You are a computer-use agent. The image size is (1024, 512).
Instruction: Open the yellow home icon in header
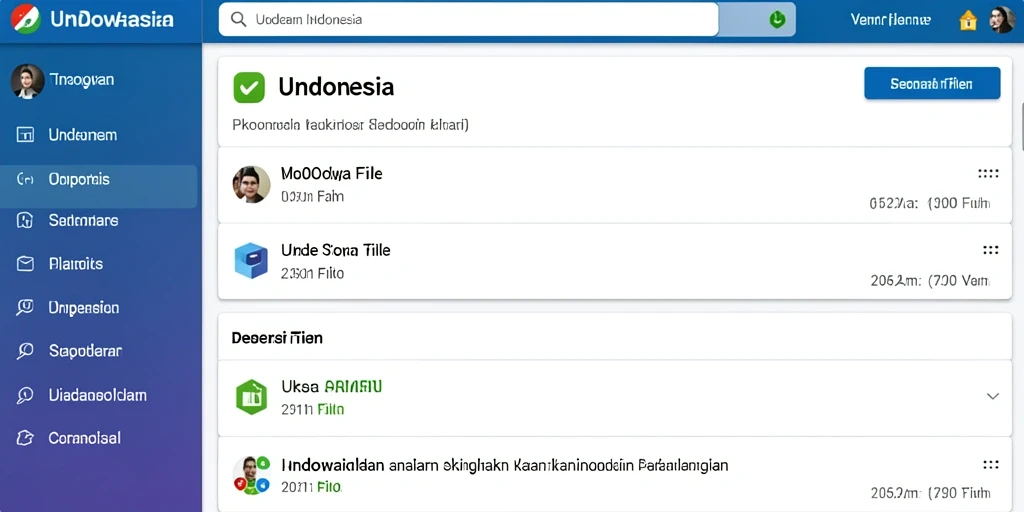click(968, 20)
